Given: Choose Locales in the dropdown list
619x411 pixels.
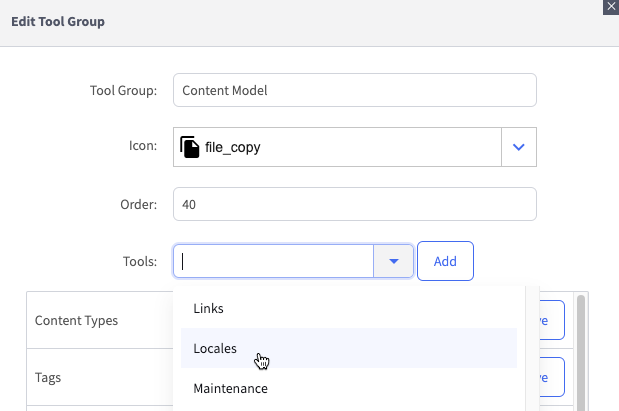Looking at the screenshot, I should coord(215,348).
